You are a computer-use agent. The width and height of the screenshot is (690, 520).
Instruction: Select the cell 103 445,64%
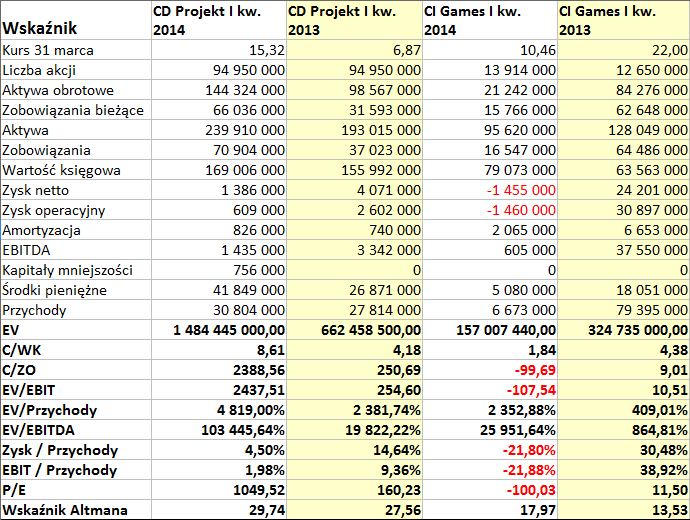[219, 430]
